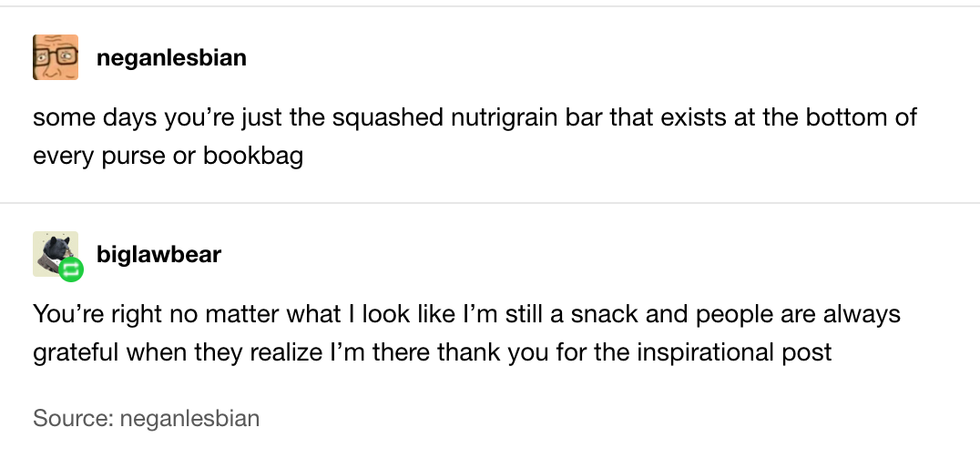Click the green reblog badge icon
980x457 pixels.
click(x=70, y=268)
